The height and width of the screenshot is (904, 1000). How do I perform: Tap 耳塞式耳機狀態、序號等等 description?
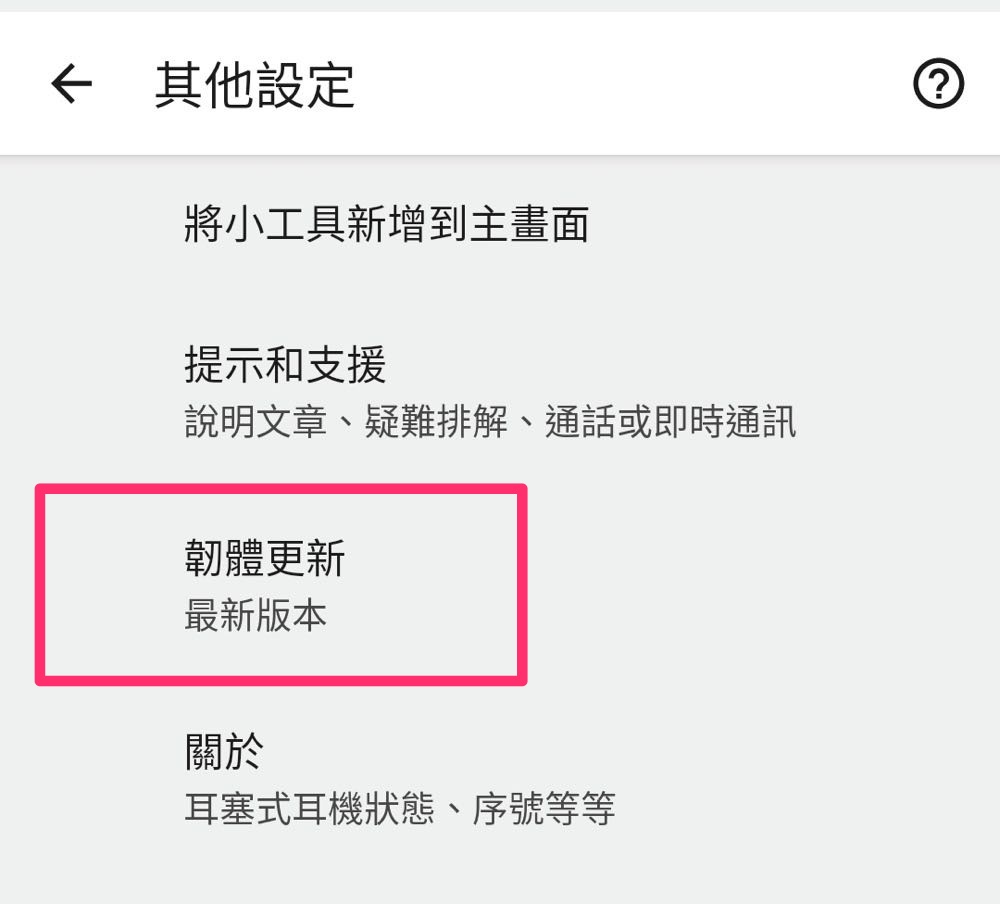[x=400, y=808]
